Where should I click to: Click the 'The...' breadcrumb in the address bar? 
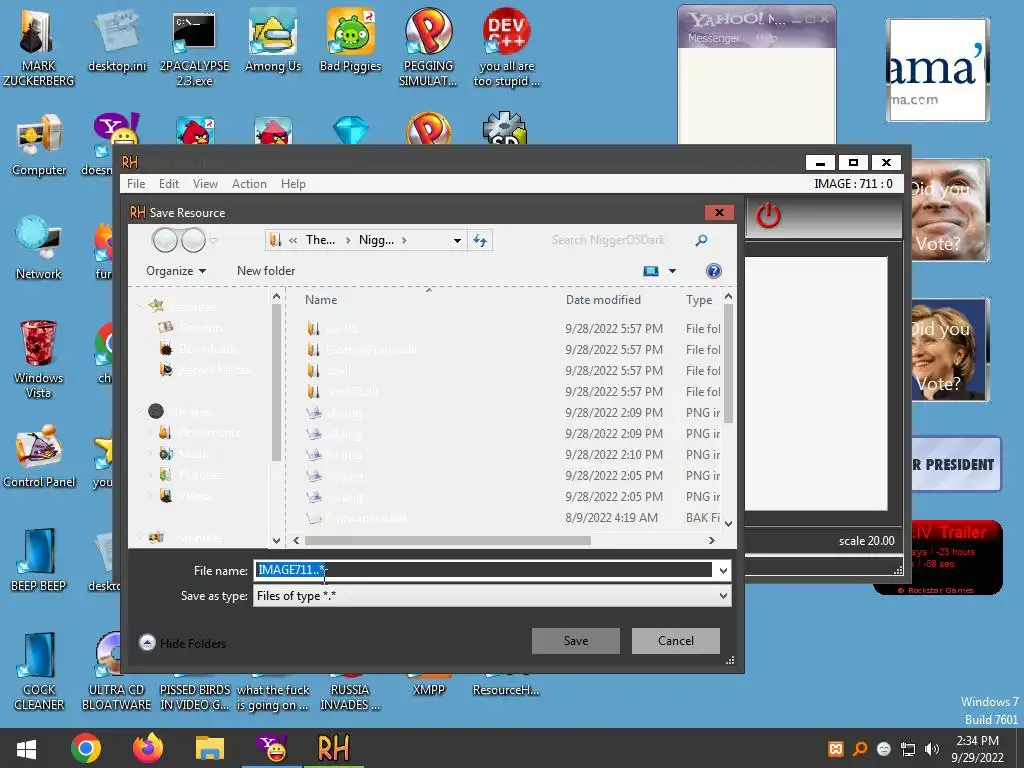click(x=320, y=240)
